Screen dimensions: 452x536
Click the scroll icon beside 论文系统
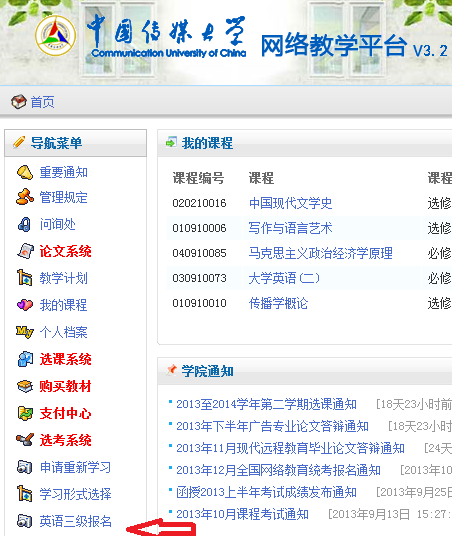(25, 251)
